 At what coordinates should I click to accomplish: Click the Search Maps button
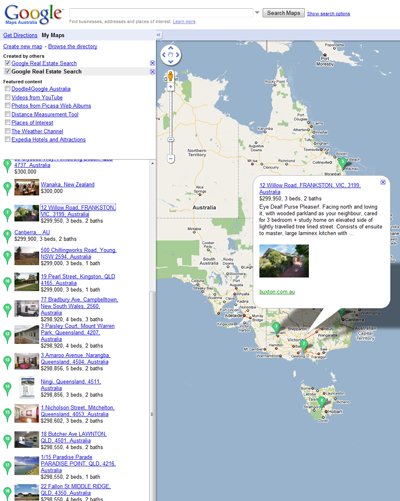point(283,13)
